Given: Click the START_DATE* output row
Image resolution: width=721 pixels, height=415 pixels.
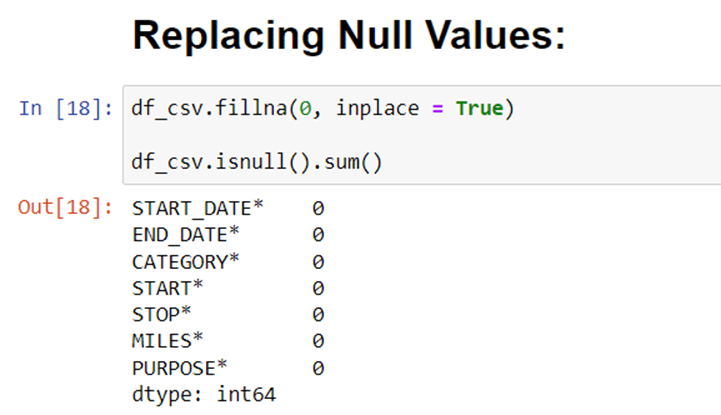Looking at the screenshot, I should click(228, 208).
